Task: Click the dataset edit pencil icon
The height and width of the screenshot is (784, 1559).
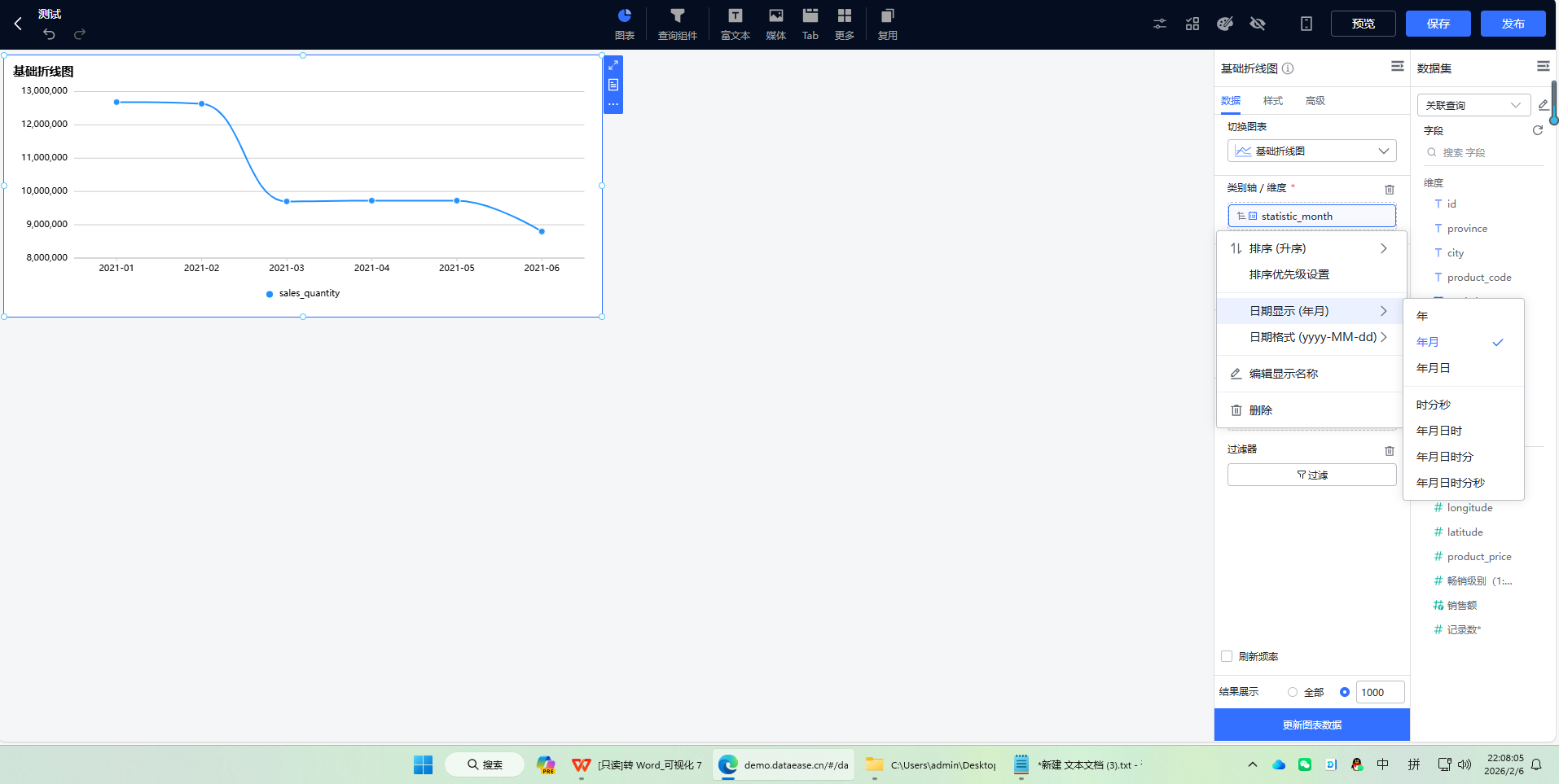Action: point(1544,105)
